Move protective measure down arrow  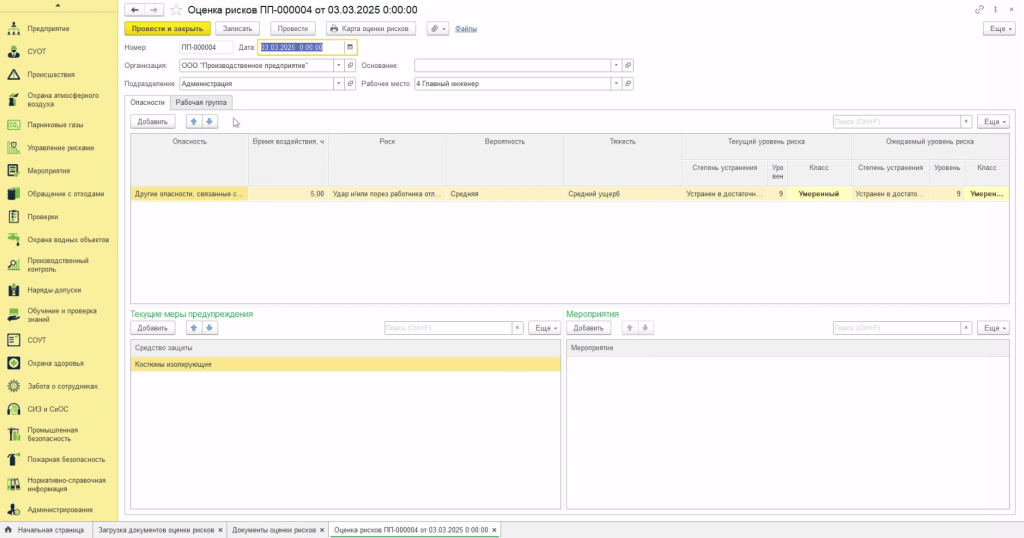[210, 328]
